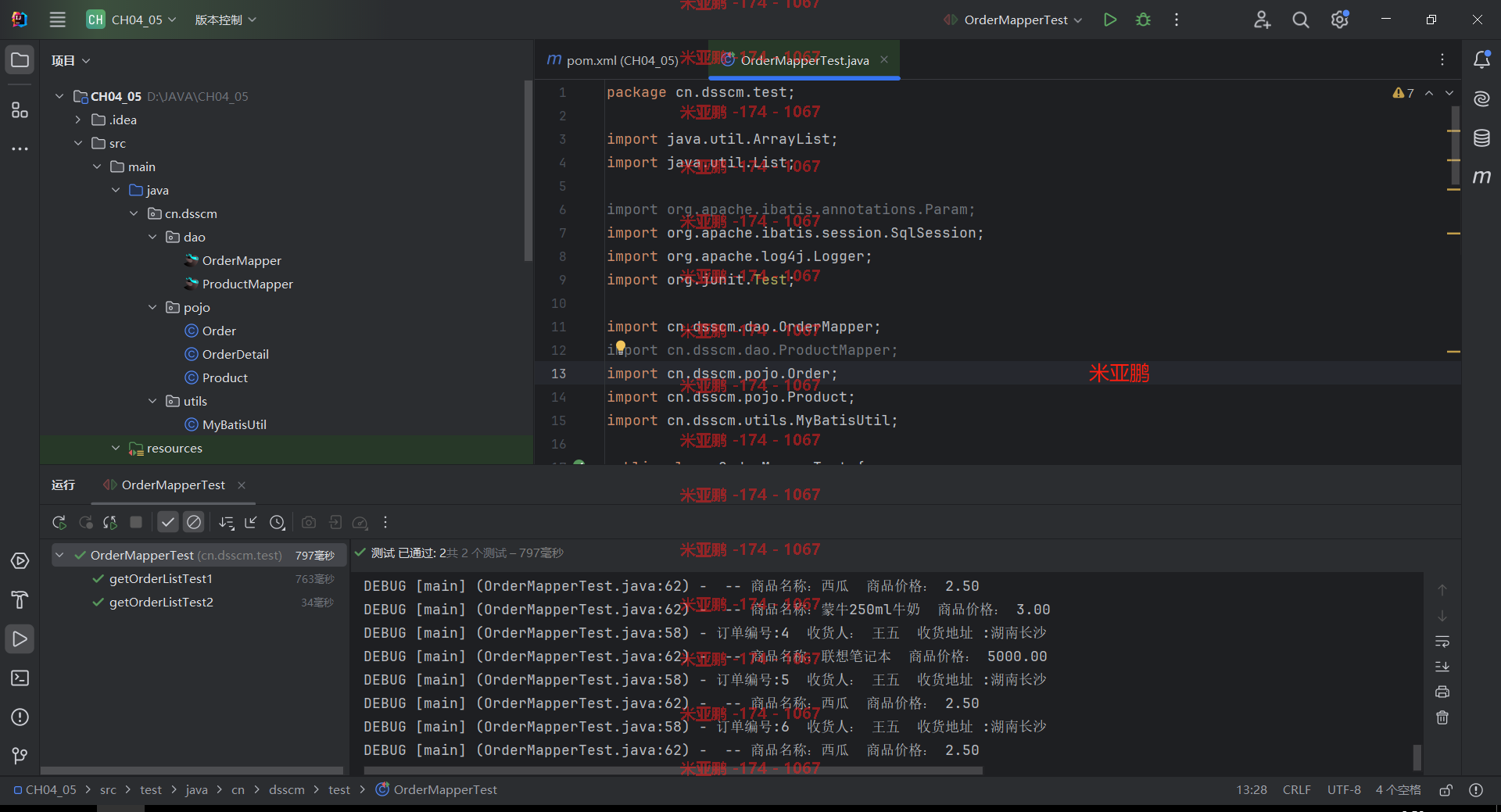
Task: Toggle read-only lock in status bar
Action: (x=1446, y=790)
